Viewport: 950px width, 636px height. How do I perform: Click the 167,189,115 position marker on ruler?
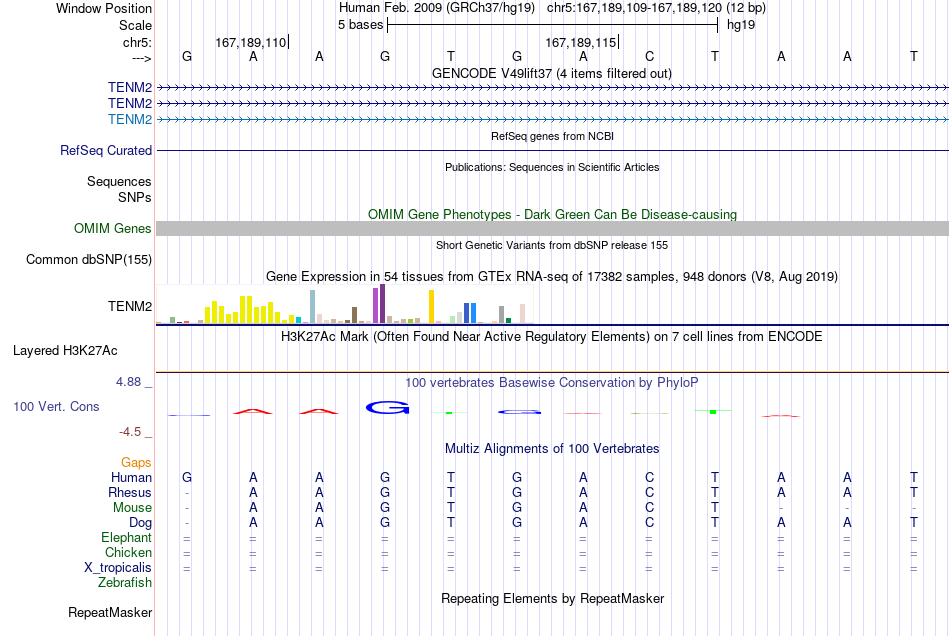tap(582, 42)
